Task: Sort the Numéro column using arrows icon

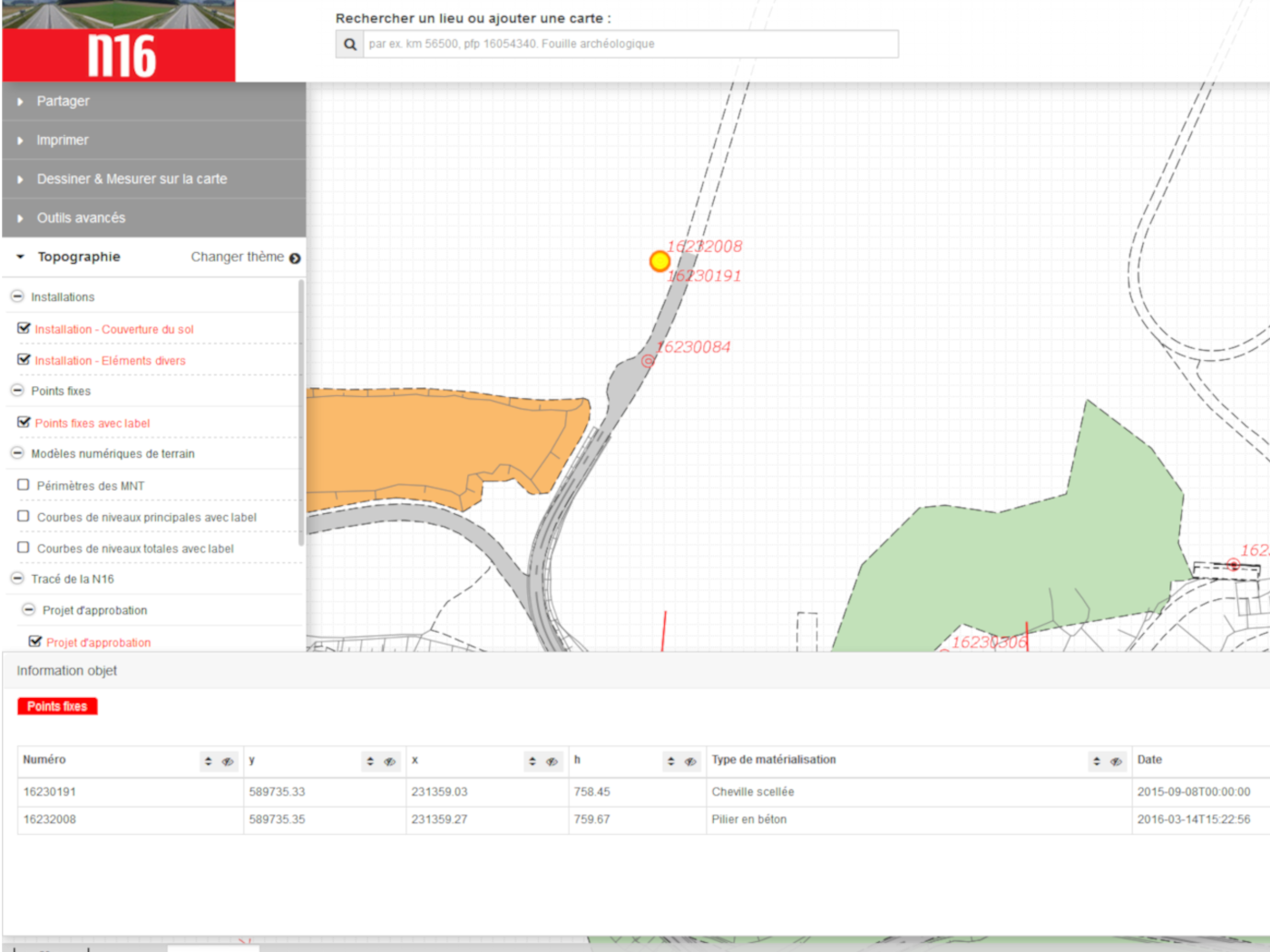Action: click(209, 762)
